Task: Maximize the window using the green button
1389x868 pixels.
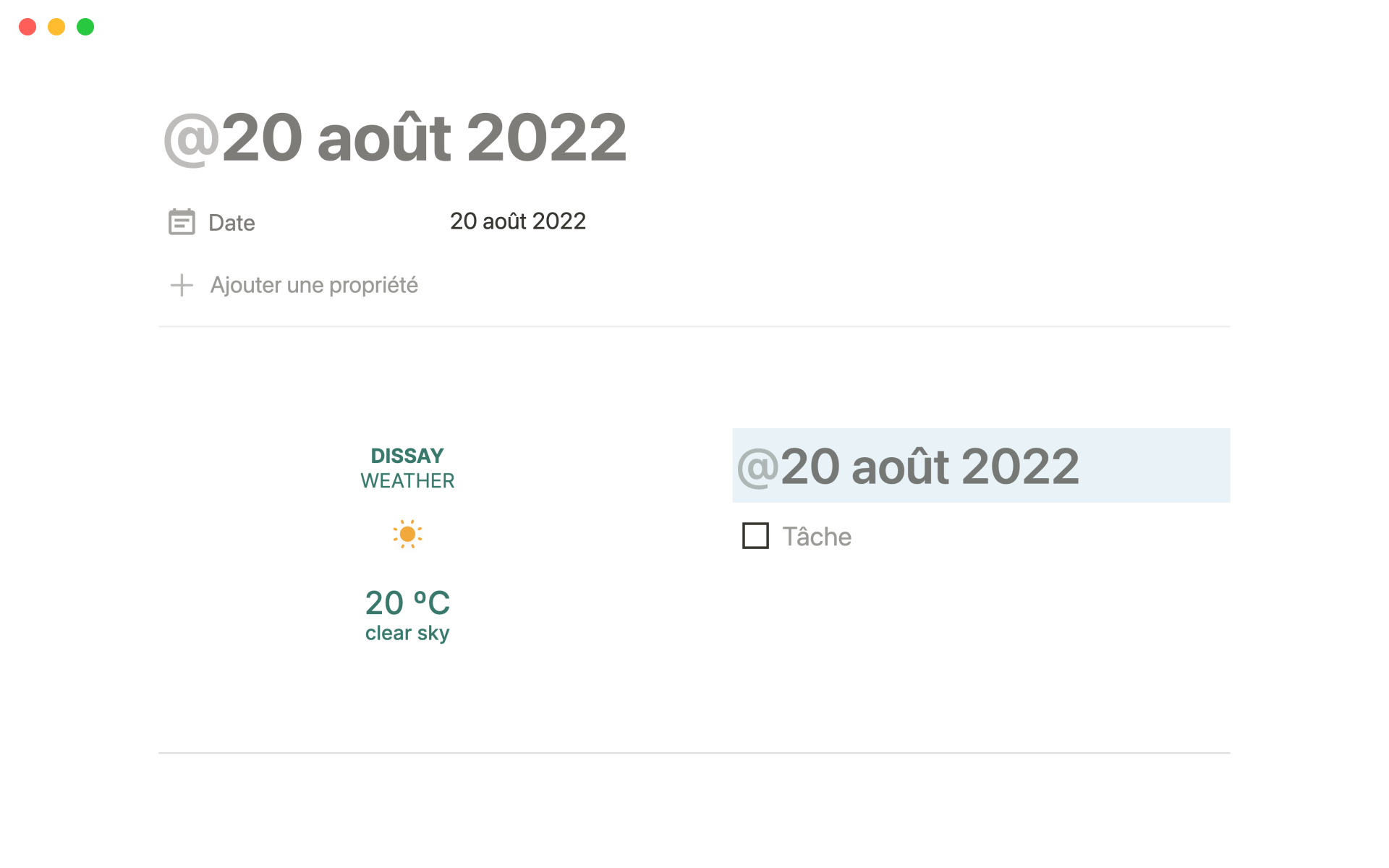Action: 85,27
